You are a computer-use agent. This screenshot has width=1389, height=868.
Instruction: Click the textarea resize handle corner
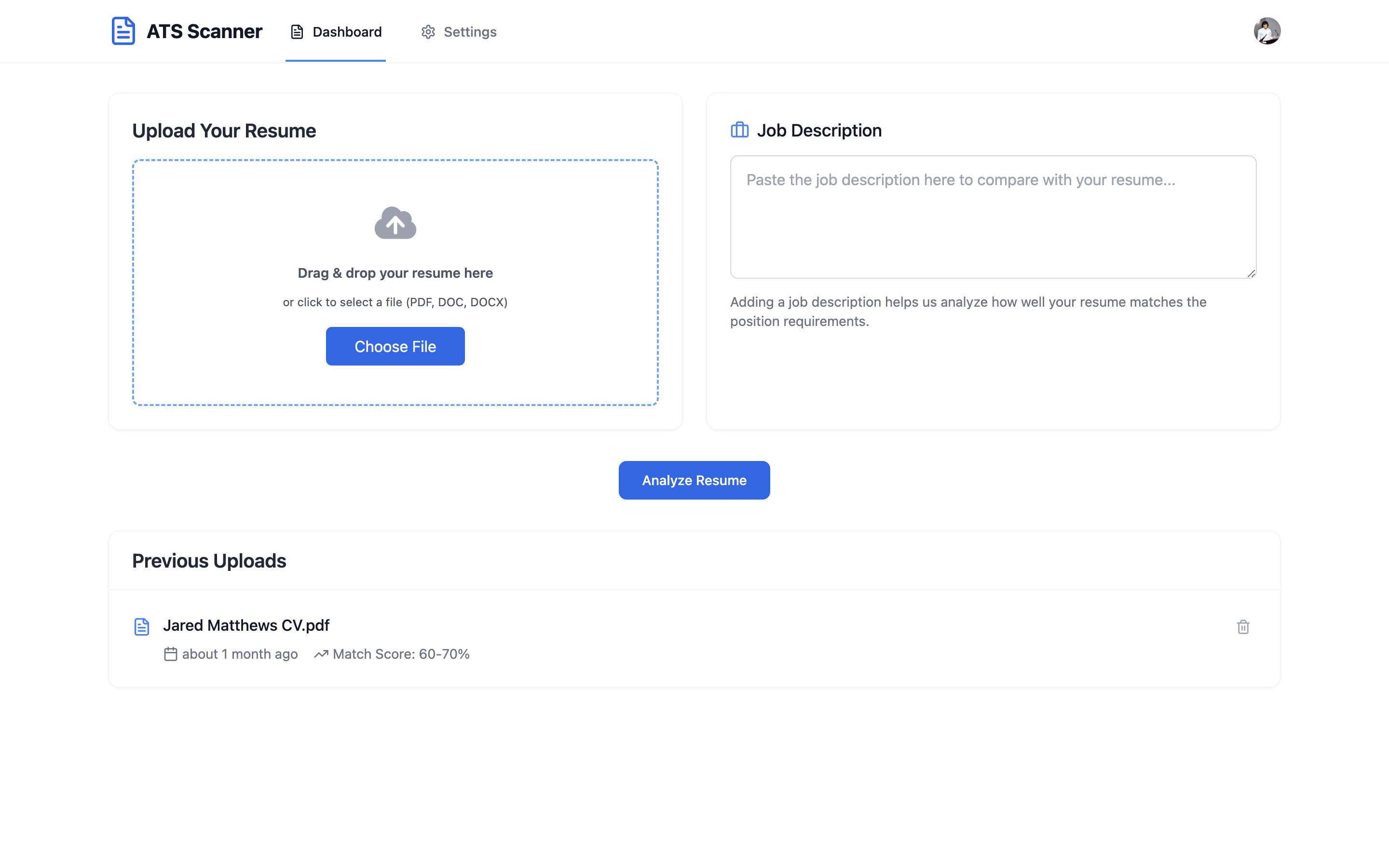click(x=1251, y=274)
